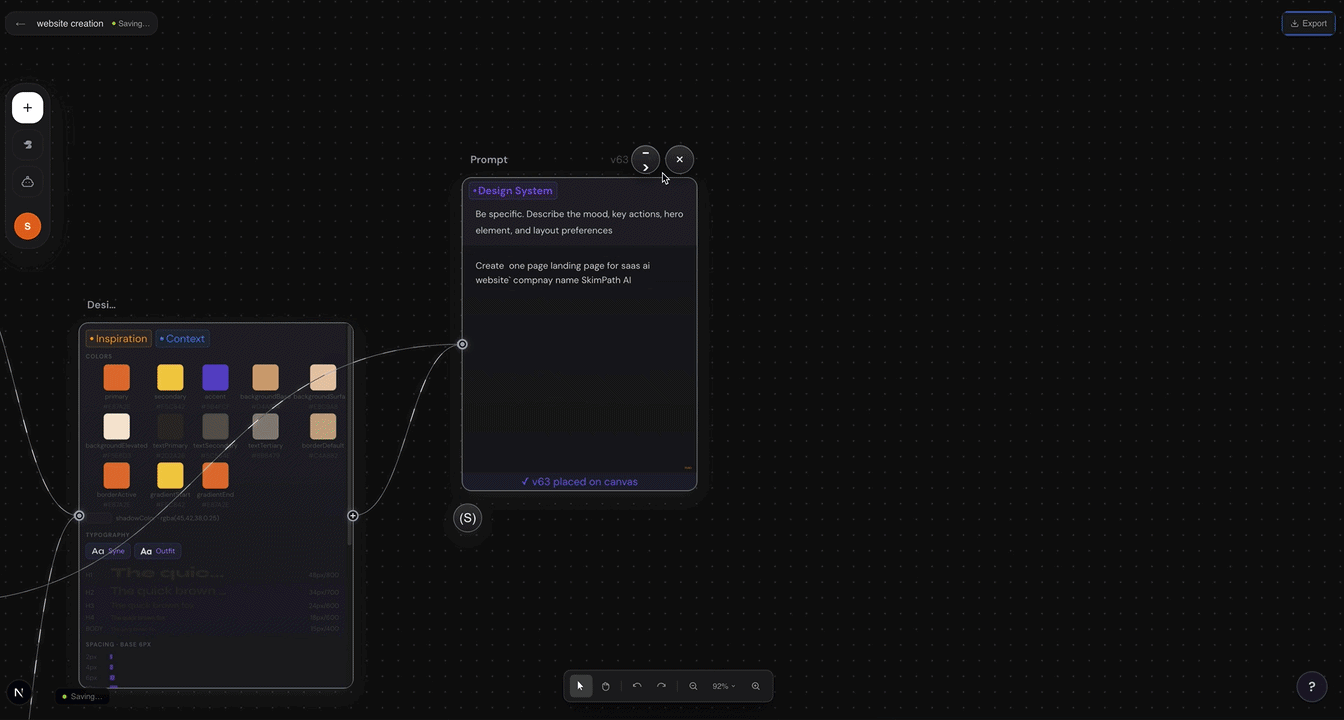The width and height of the screenshot is (1344, 720).
Task: Click the white plus add-node button
Action: (28, 108)
